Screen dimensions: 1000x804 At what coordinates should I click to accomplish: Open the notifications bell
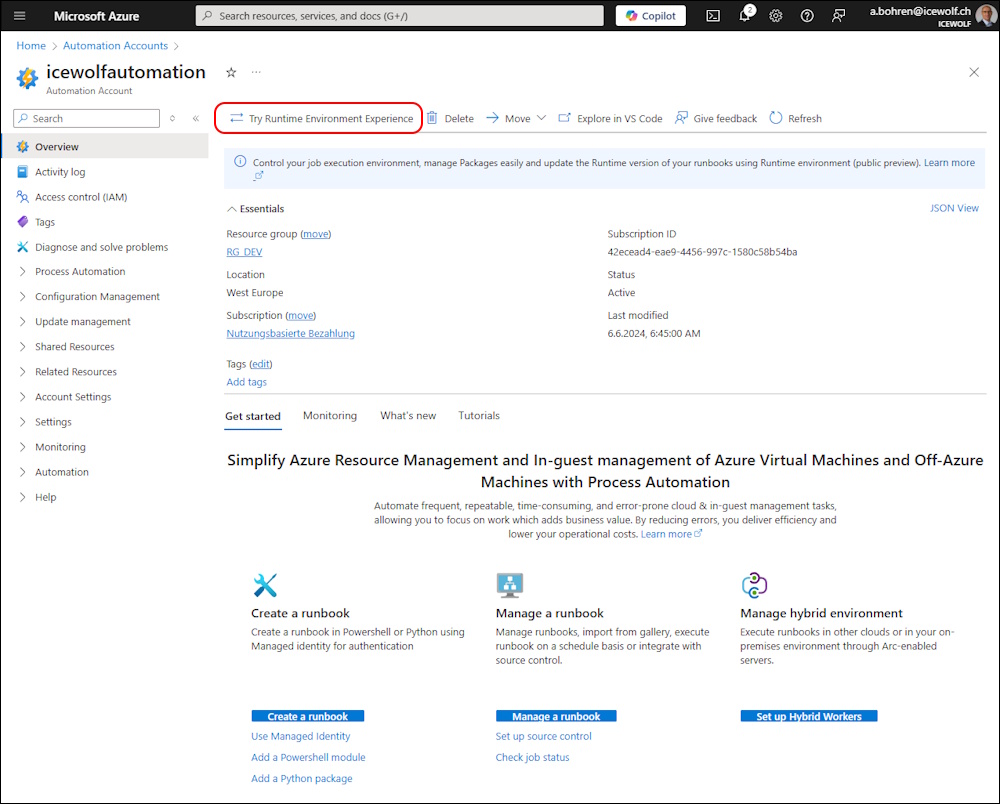744,16
